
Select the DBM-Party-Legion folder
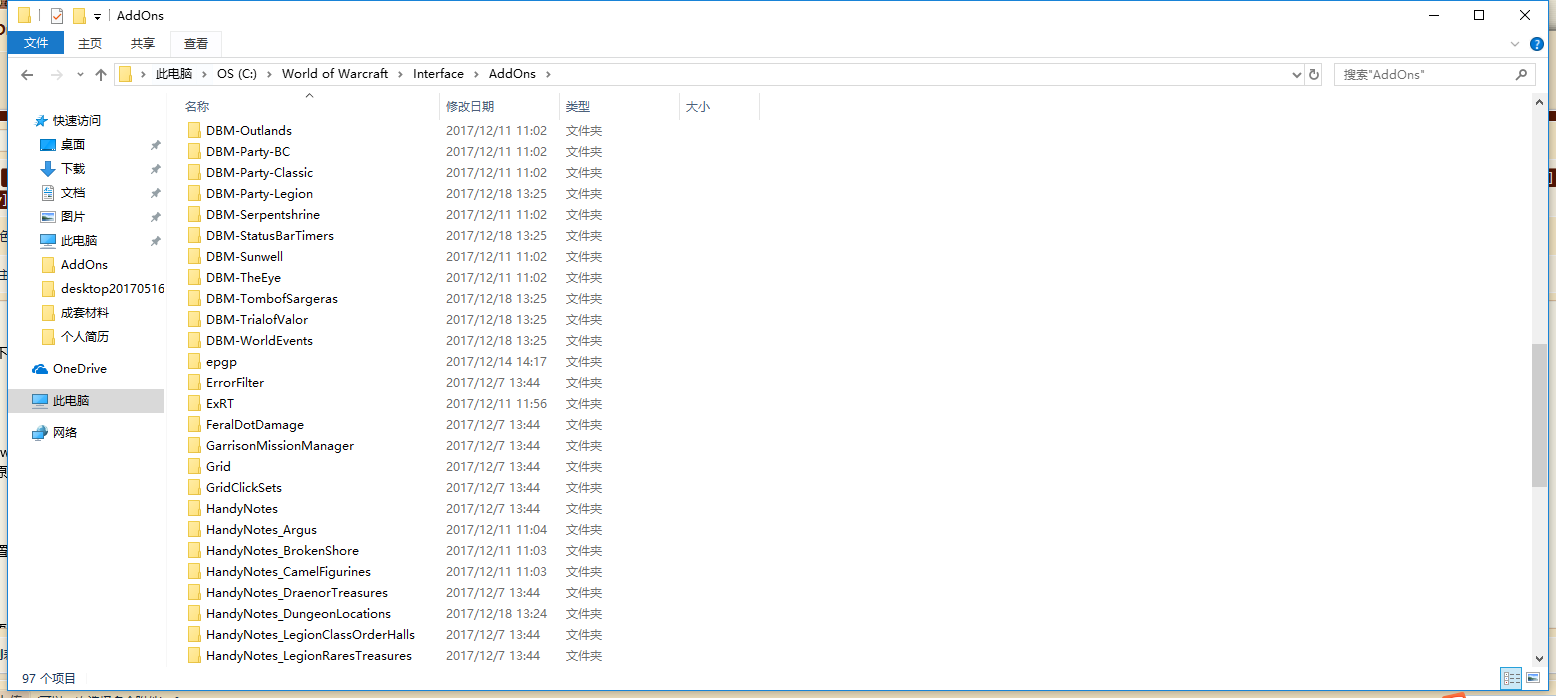(x=259, y=194)
